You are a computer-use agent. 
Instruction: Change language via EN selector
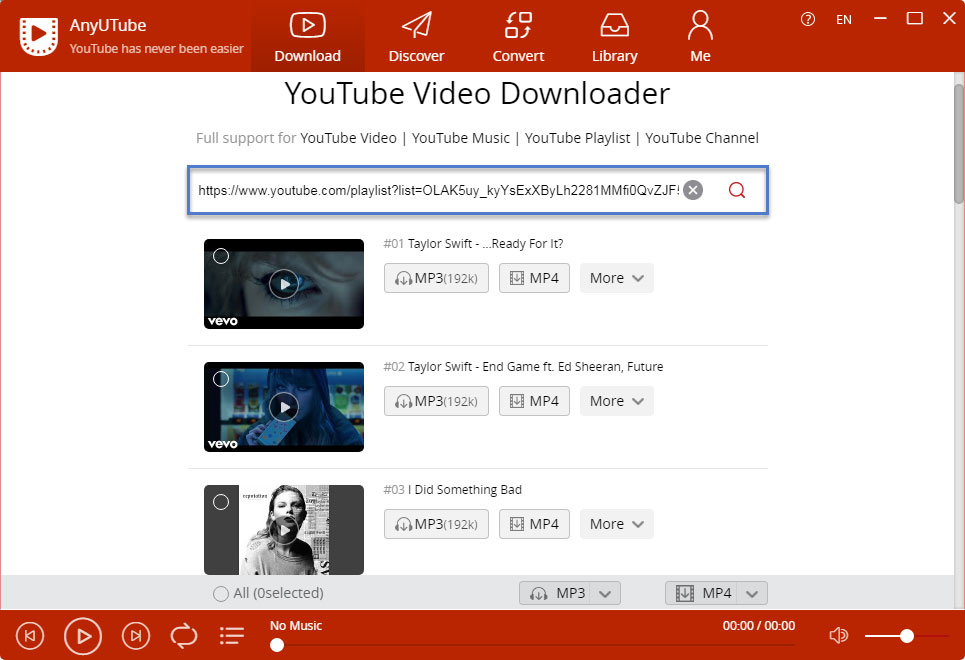pos(844,20)
